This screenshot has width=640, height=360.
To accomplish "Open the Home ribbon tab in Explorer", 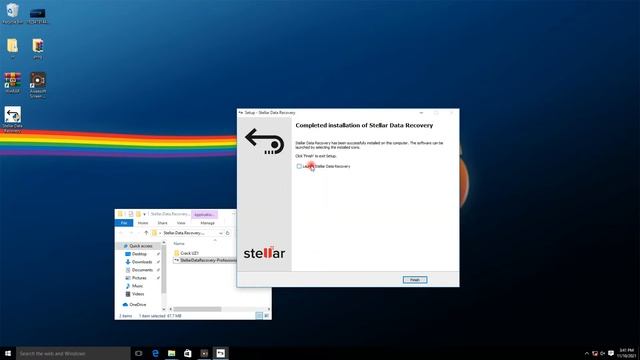I will click(x=143, y=223).
